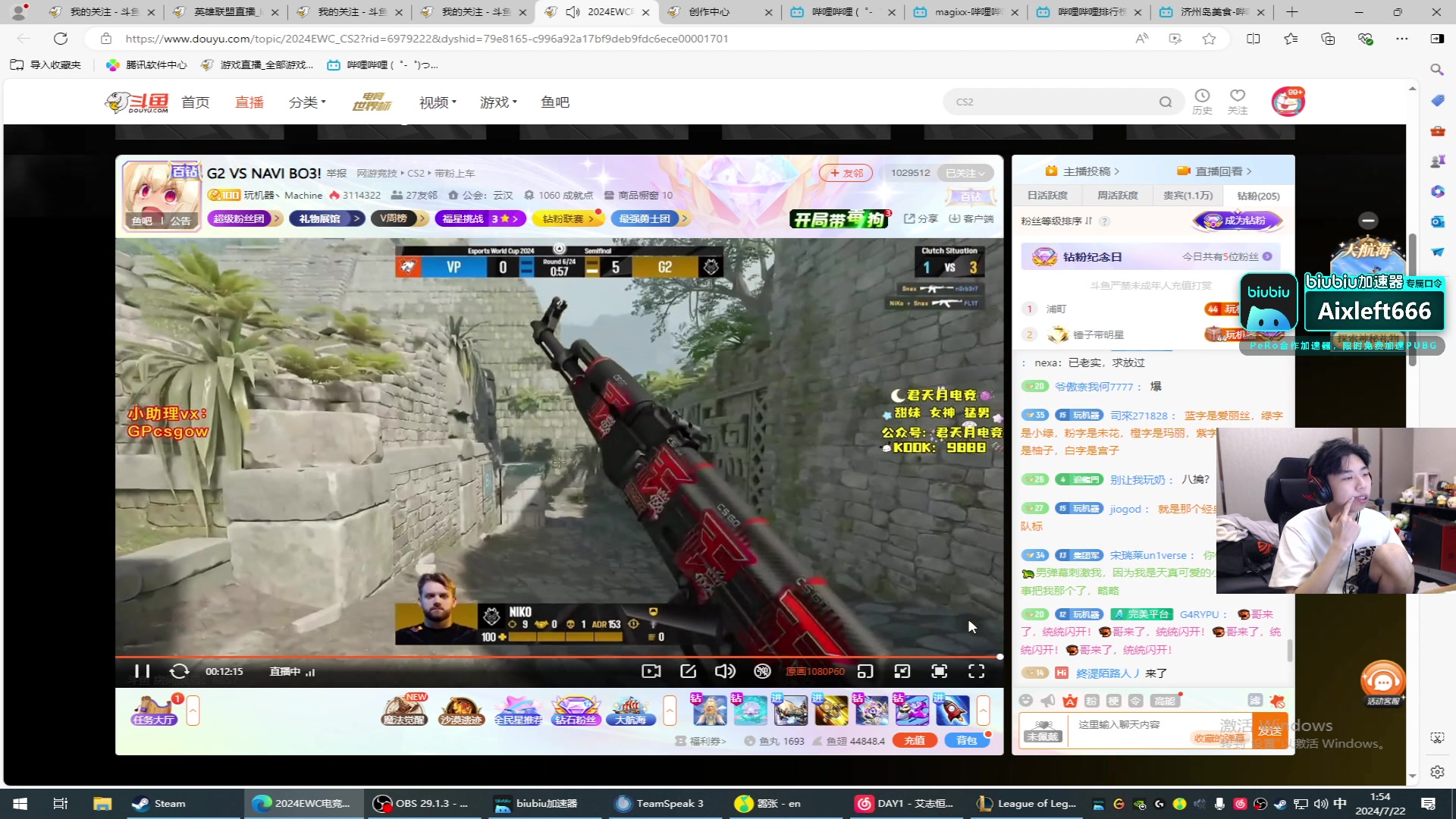Select the 钻粉(205) tab
Viewport: 1456px width, 819px height.
[x=1259, y=196]
